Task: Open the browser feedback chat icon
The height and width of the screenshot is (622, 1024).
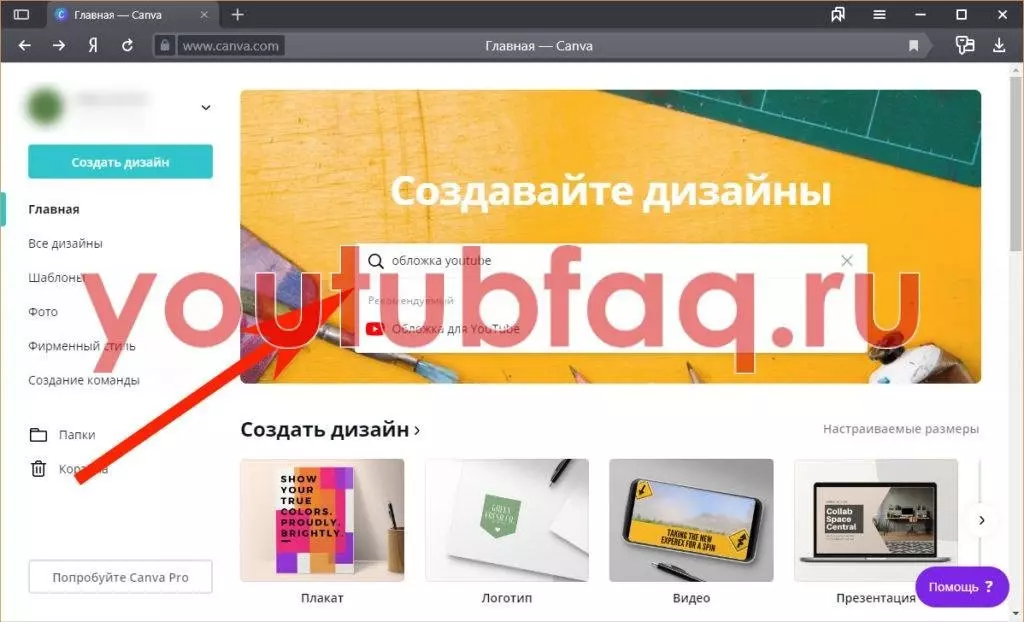Action: (965, 45)
